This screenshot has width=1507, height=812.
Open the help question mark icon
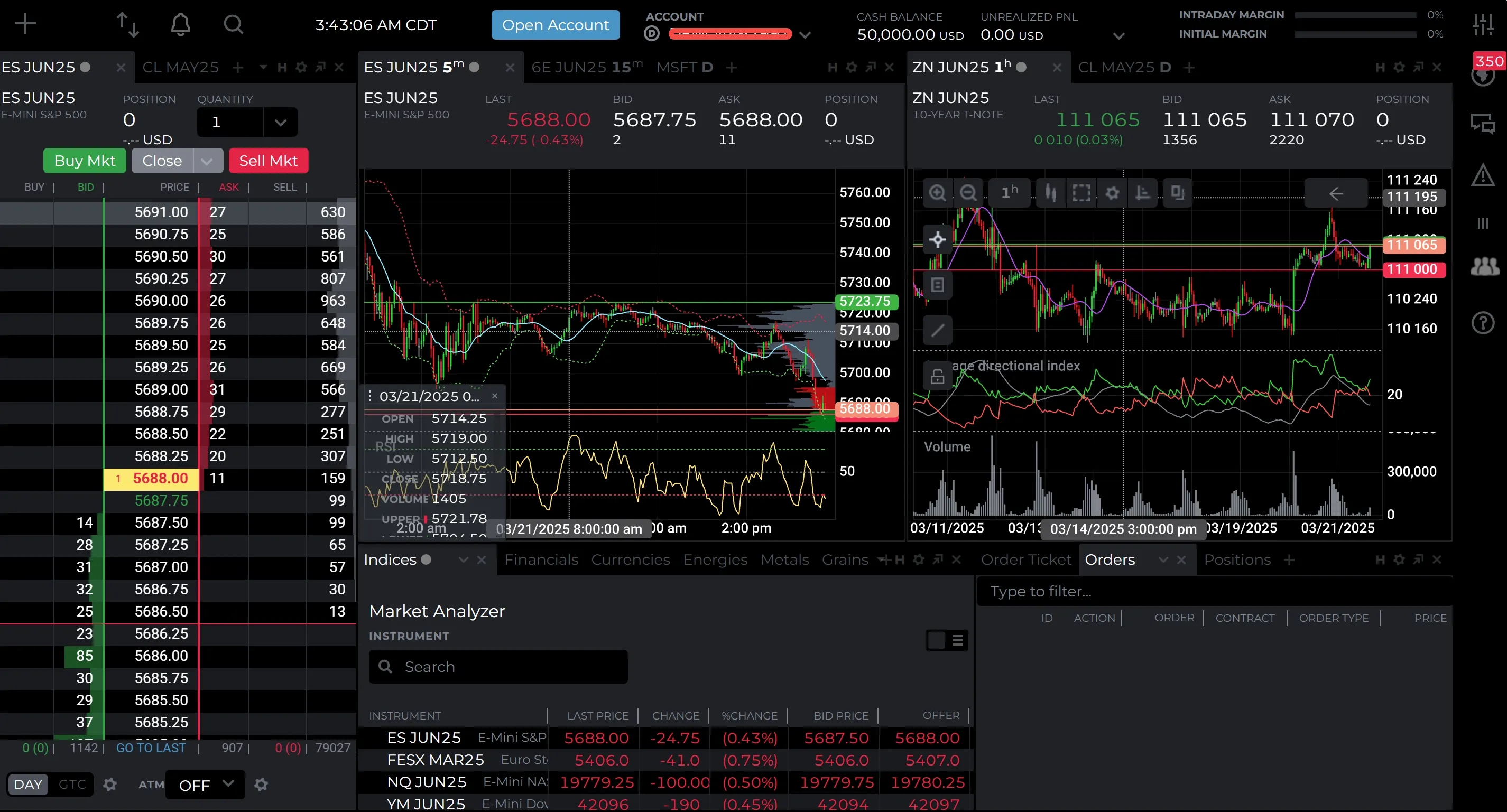tap(1483, 323)
